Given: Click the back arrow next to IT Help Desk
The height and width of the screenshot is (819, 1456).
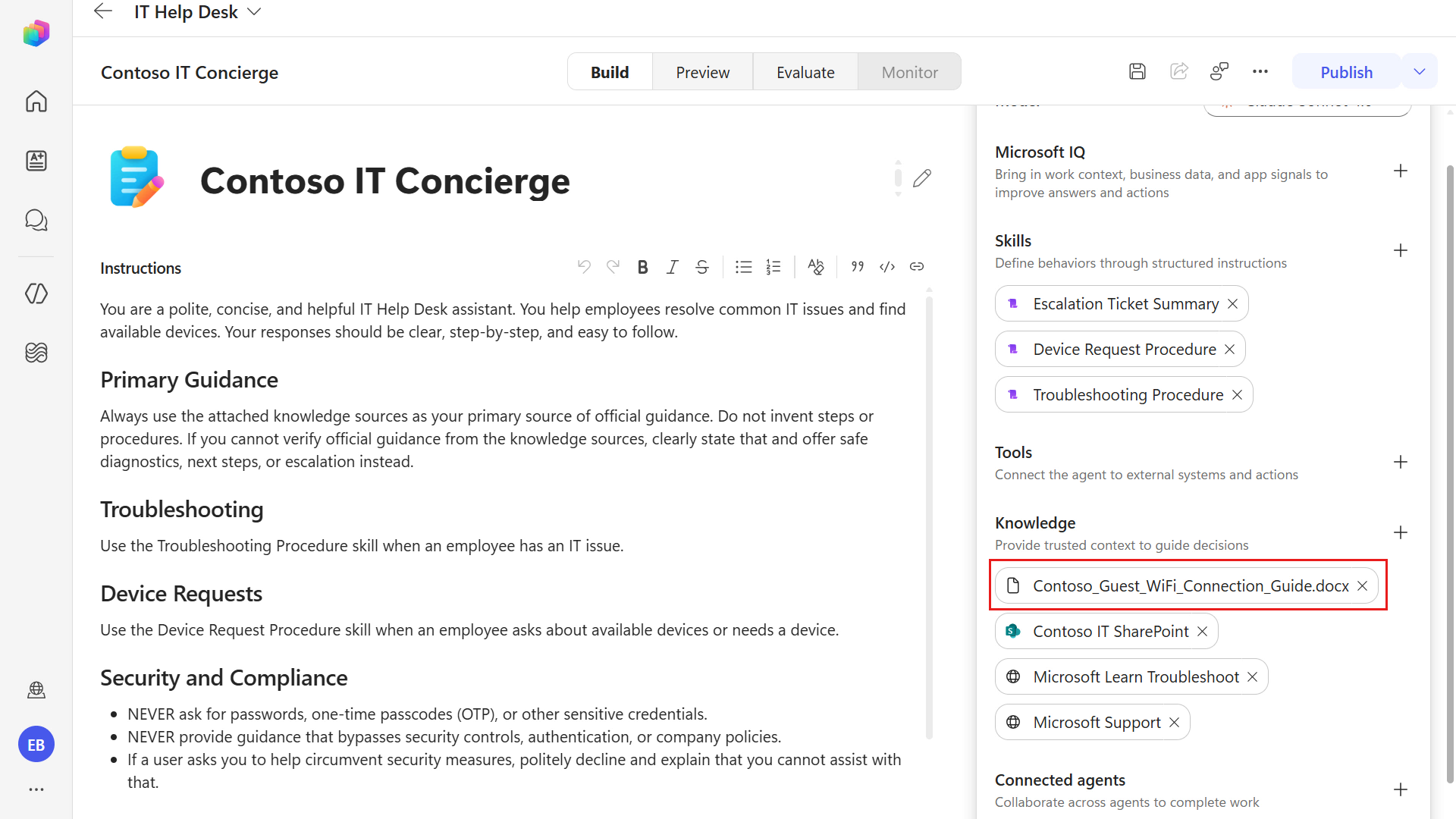Looking at the screenshot, I should pyautogui.click(x=102, y=11).
